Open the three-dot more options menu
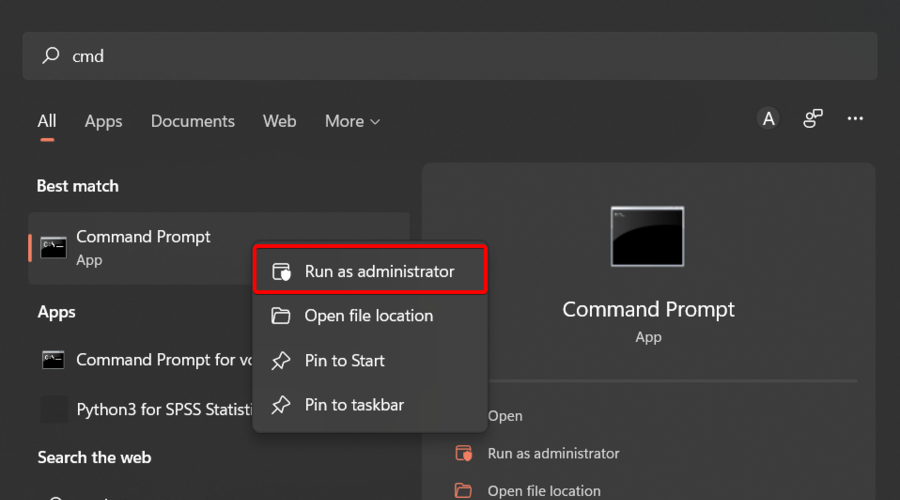 tap(855, 119)
